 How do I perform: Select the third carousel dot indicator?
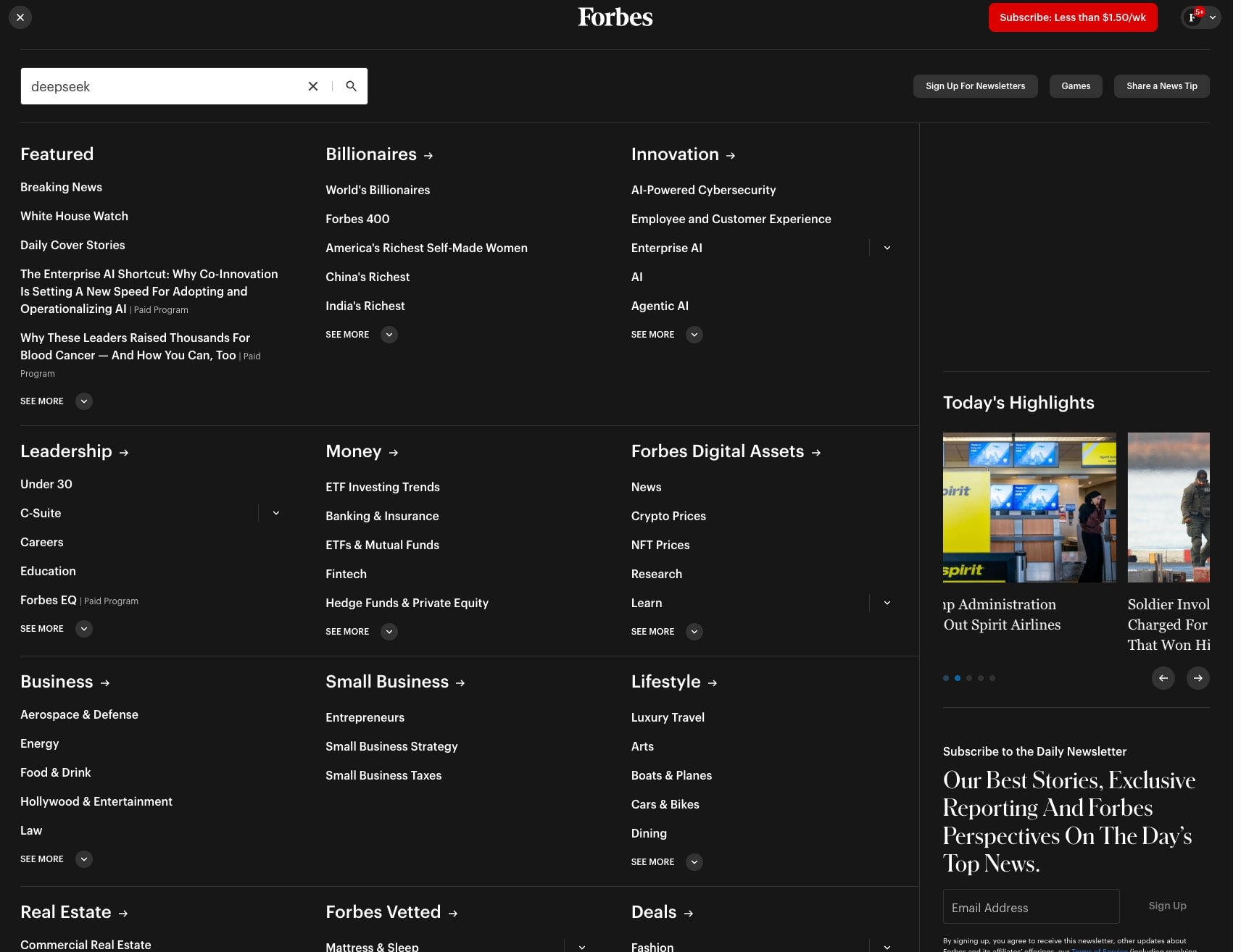pos(969,678)
